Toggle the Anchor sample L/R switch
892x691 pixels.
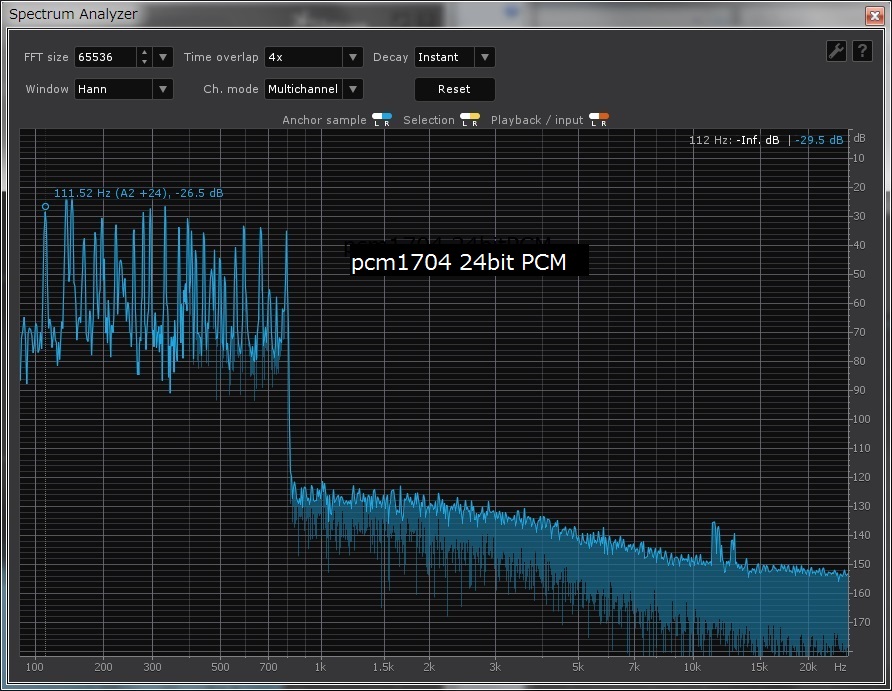click(382, 119)
